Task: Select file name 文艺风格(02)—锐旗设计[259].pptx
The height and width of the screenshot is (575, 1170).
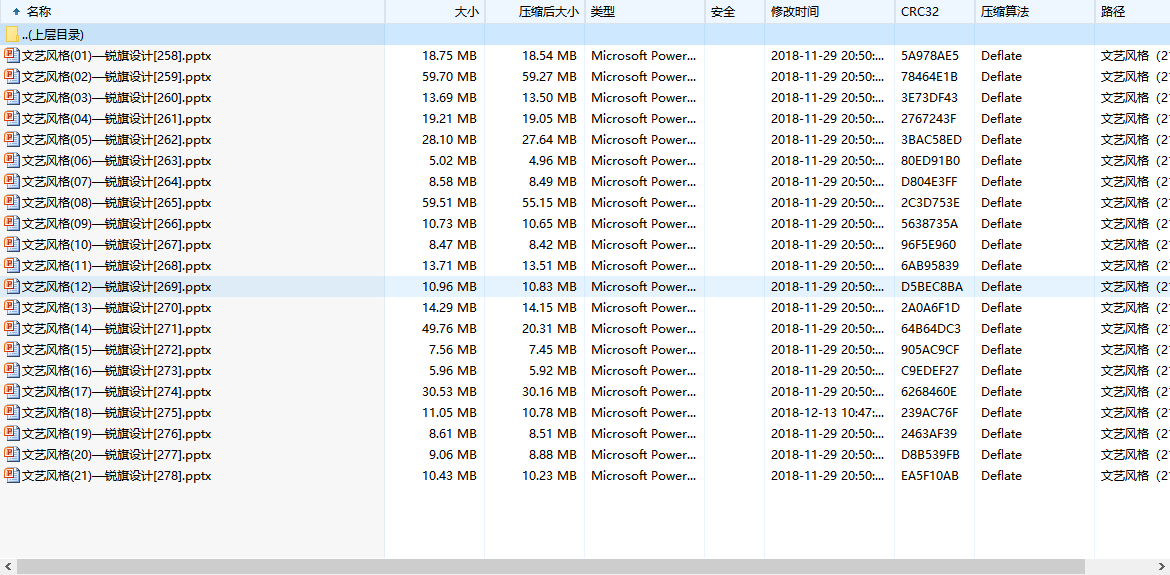Action: tap(116, 76)
